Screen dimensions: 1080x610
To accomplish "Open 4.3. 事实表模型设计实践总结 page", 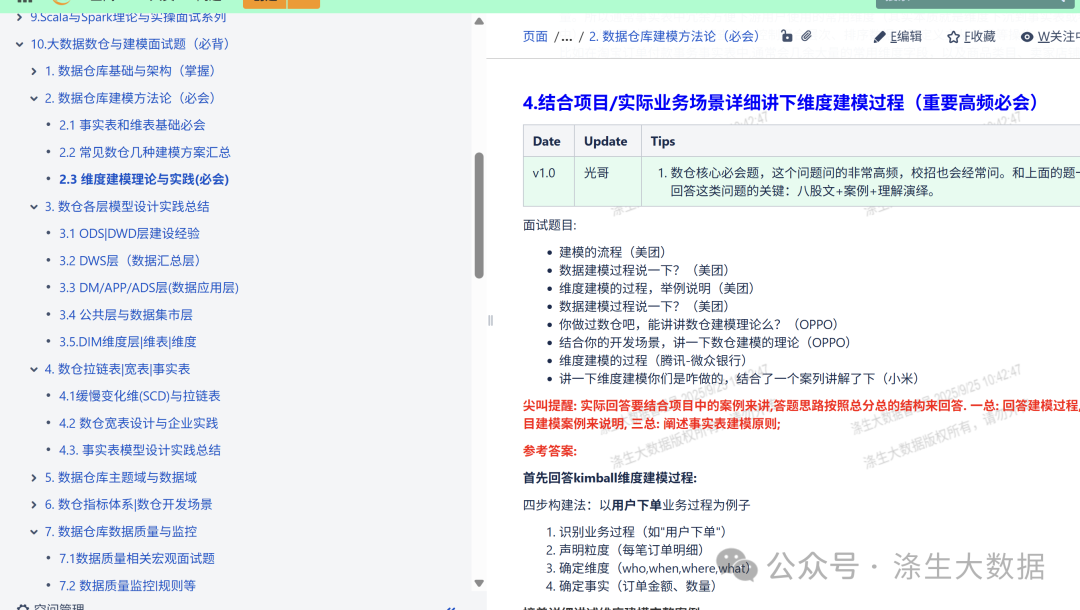I will click(x=140, y=450).
